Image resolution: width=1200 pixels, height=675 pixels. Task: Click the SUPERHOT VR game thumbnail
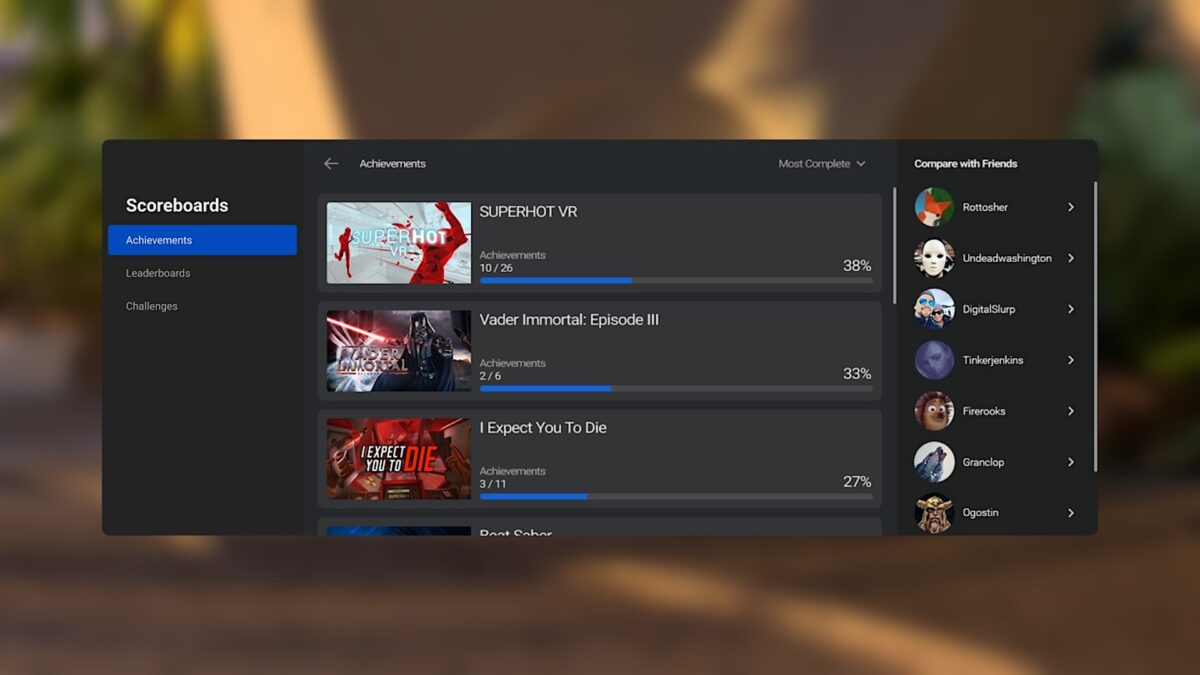[399, 243]
